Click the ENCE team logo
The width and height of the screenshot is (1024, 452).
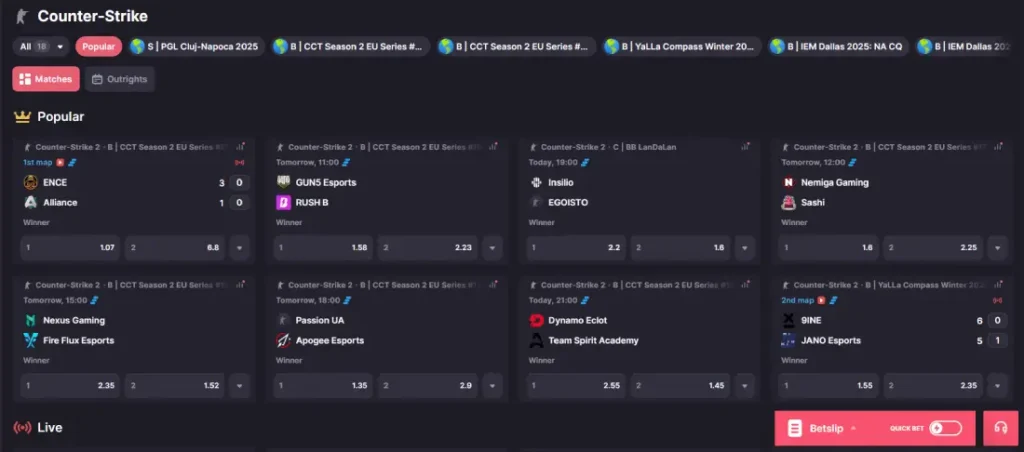coord(31,182)
